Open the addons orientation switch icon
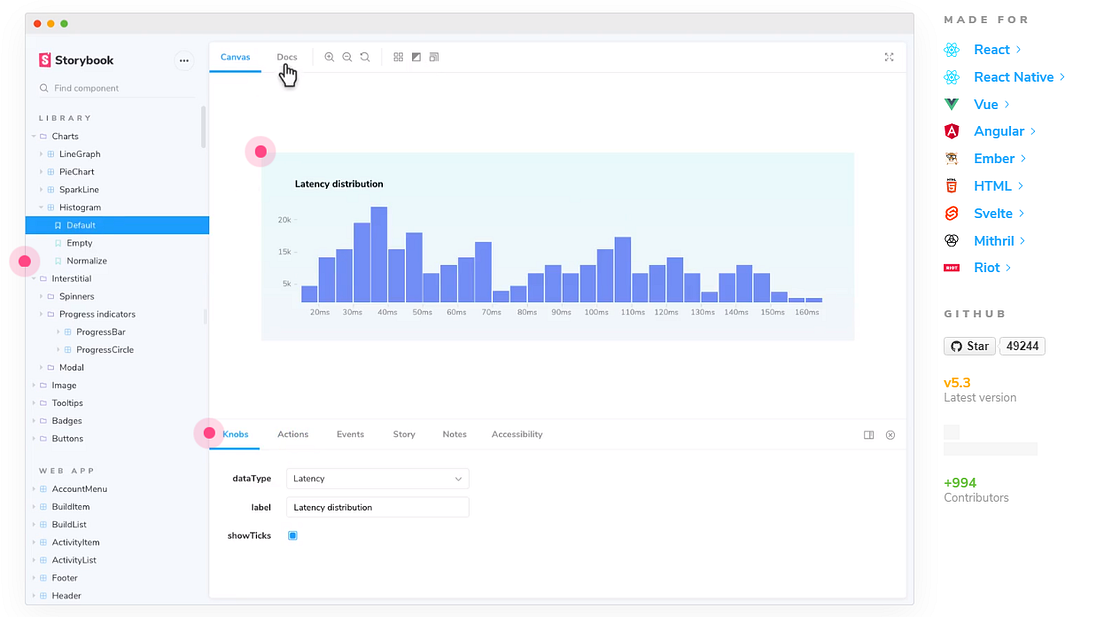Viewport: 1104px width, 617px height. click(869, 435)
